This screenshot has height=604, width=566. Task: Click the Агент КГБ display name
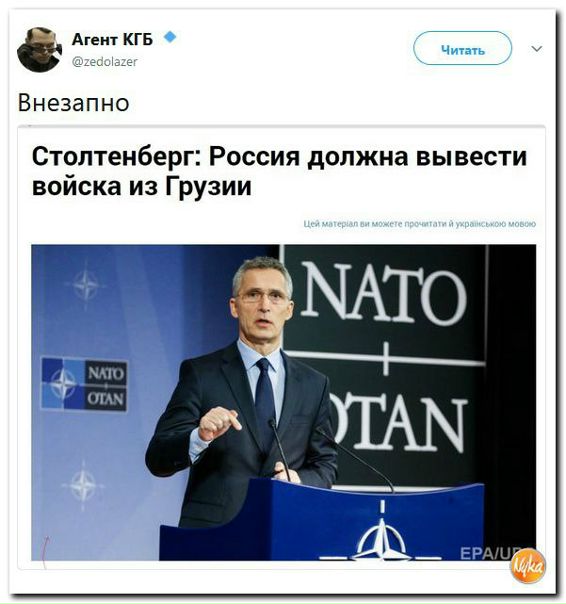point(113,39)
